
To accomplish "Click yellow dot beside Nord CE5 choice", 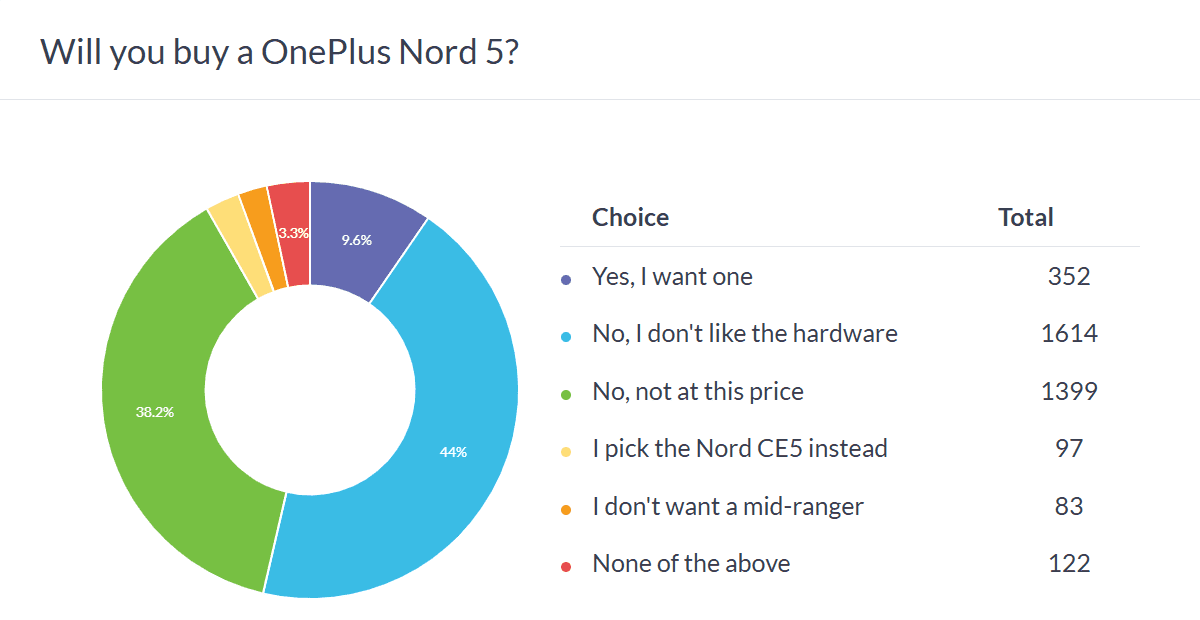I will pos(566,453).
